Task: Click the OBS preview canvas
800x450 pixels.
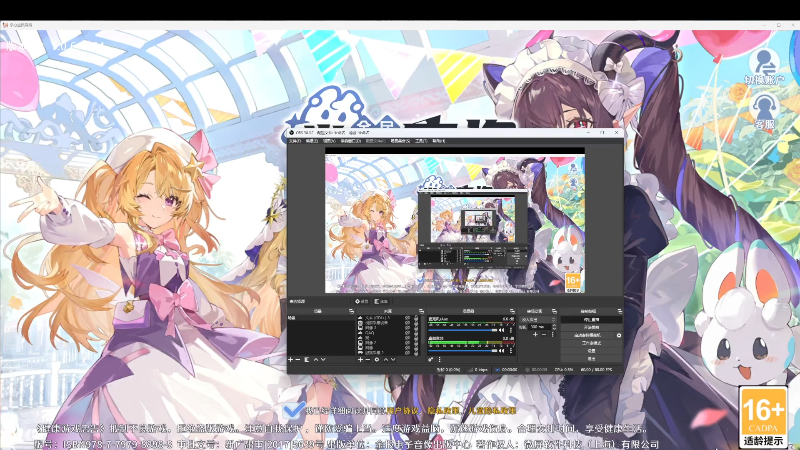Action: coord(455,220)
